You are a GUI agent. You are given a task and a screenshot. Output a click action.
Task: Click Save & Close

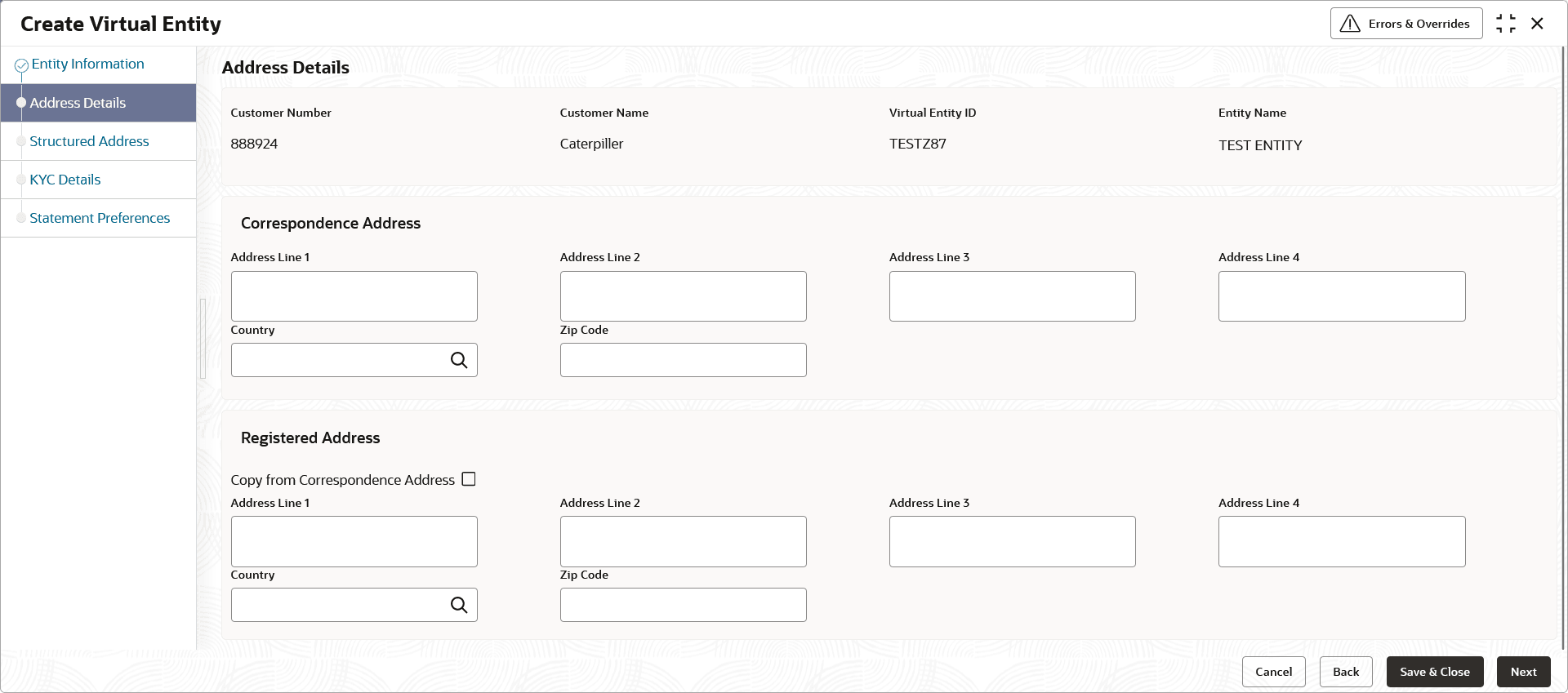(x=1435, y=672)
